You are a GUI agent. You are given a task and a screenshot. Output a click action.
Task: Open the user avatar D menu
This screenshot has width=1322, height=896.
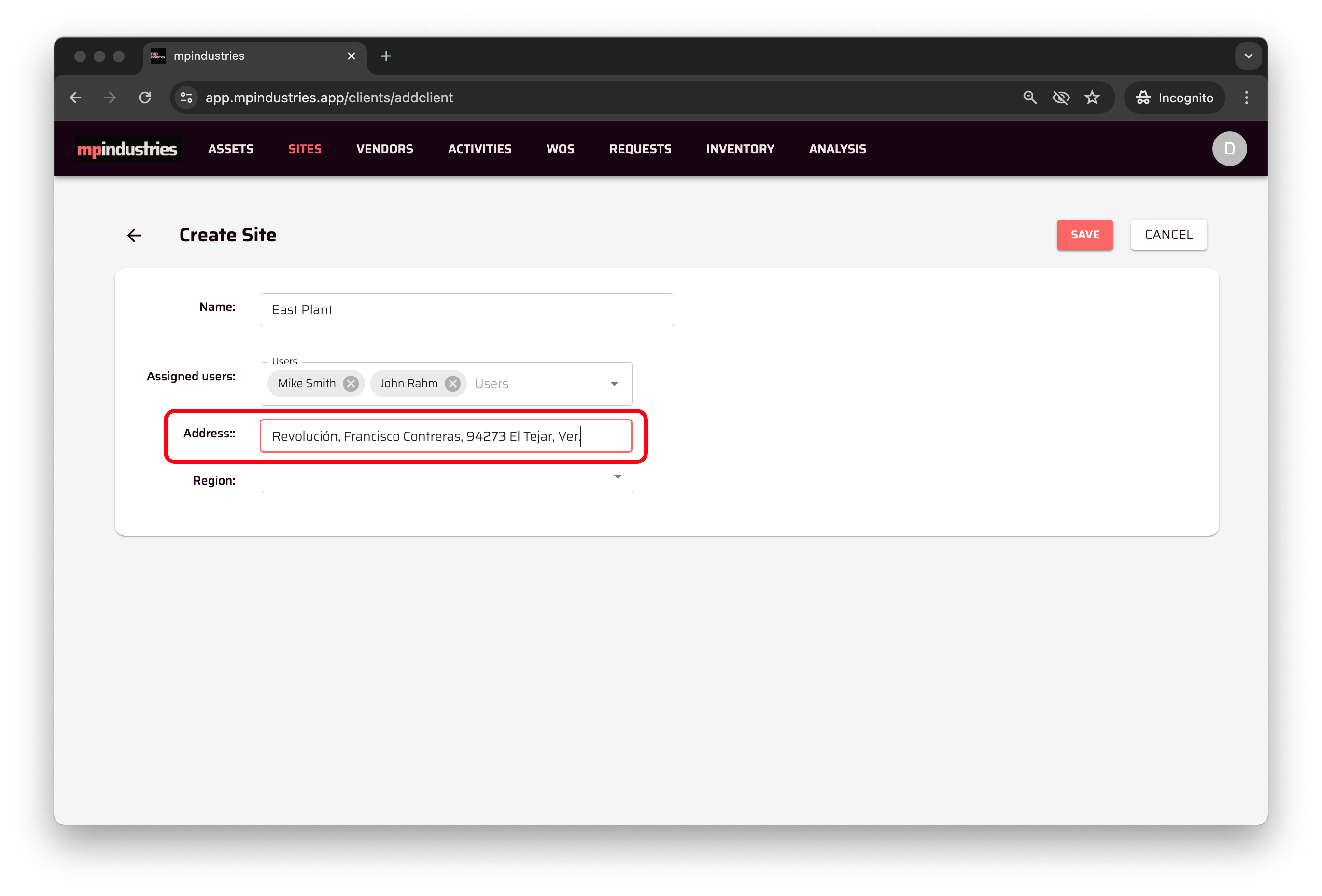tap(1229, 149)
